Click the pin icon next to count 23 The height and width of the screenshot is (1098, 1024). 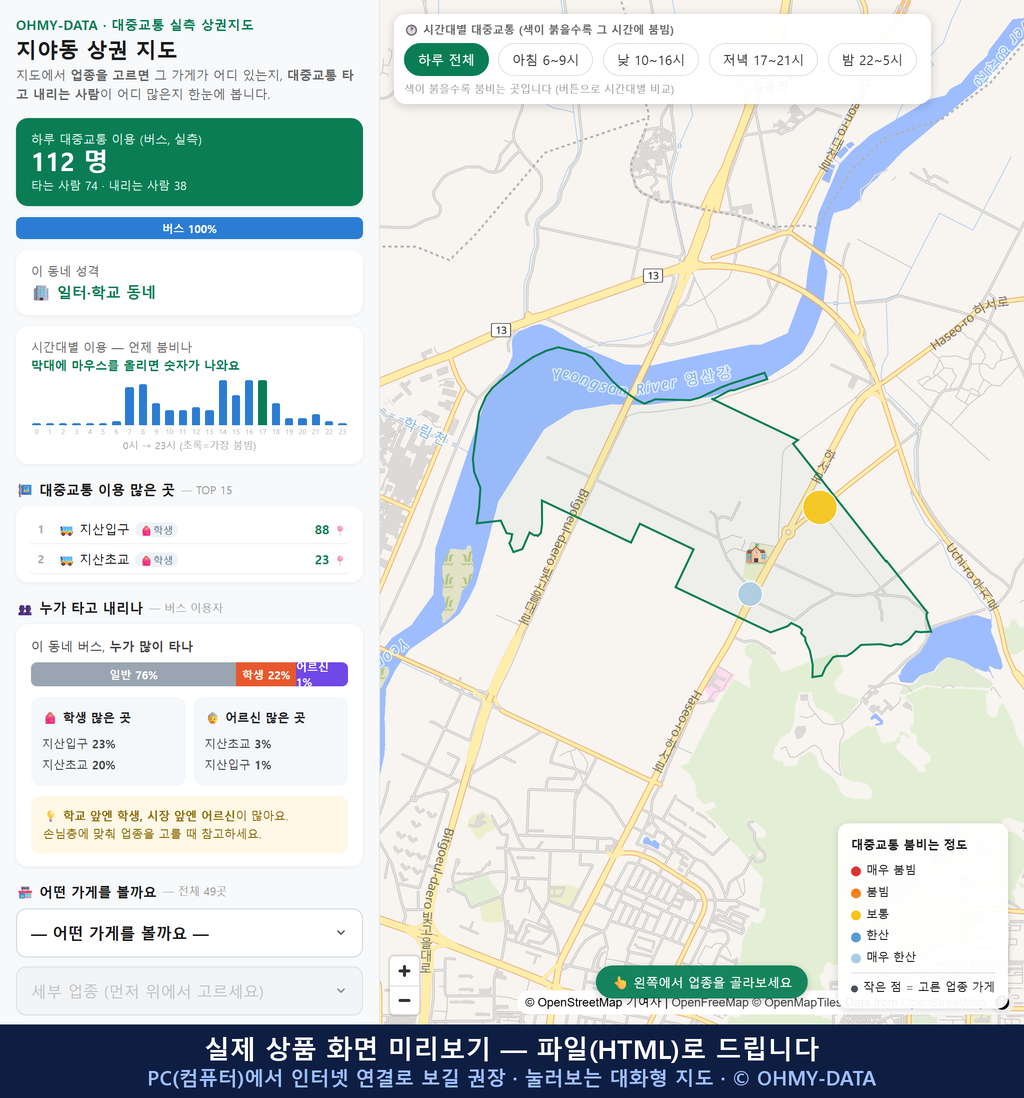coord(340,560)
